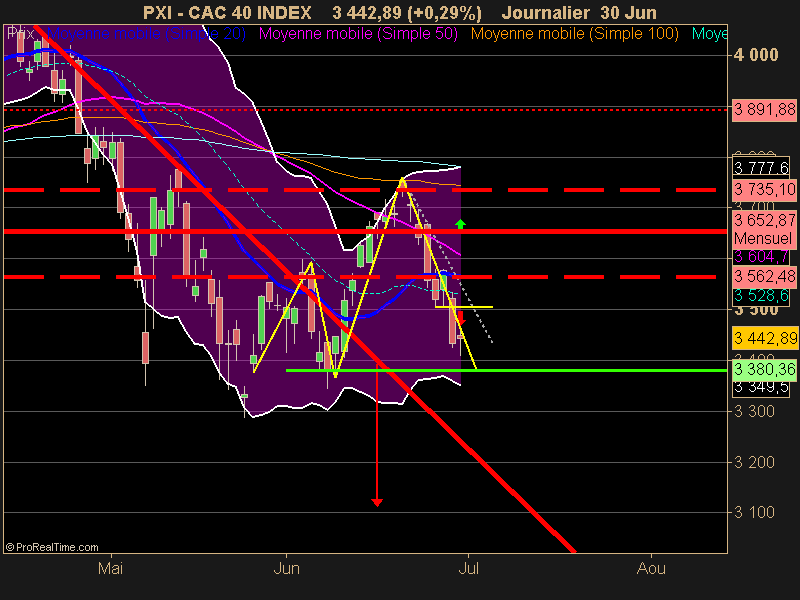Click the red level label 3 562,48
800x600 pixels.
point(764,277)
